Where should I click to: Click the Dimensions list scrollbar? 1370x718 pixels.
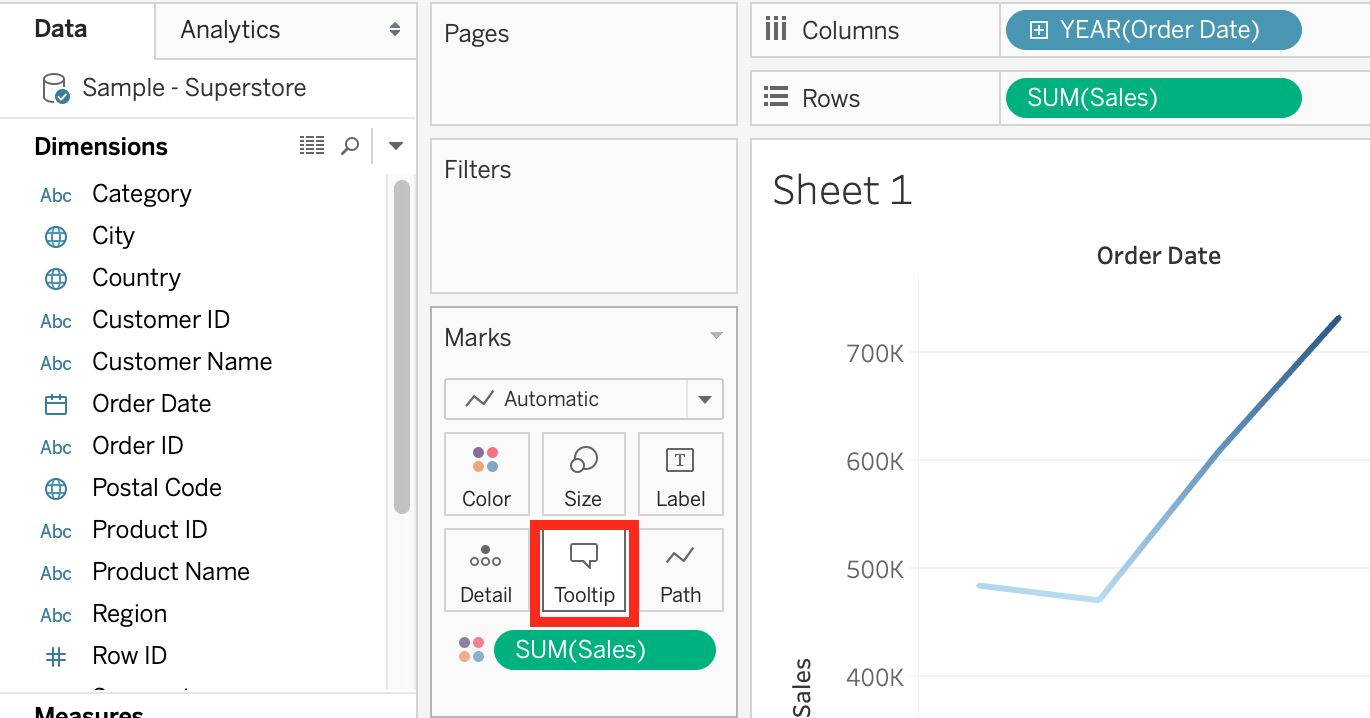click(401, 345)
